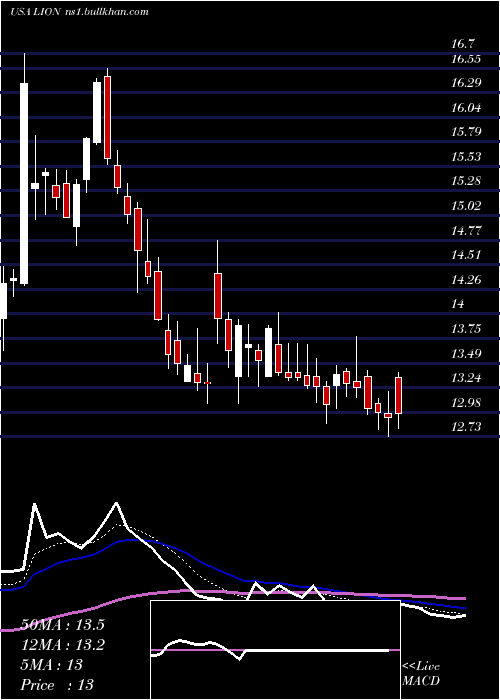
Task: Click the 12.98 price axis label
Action: [x=466, y=403]
